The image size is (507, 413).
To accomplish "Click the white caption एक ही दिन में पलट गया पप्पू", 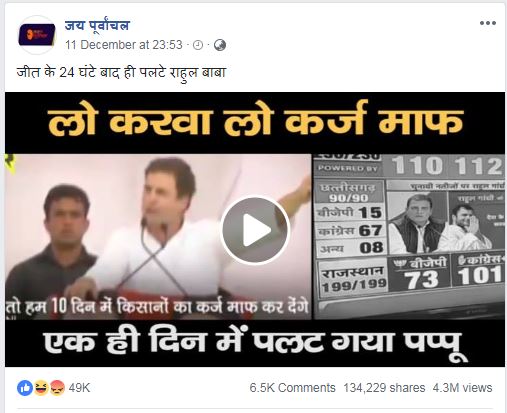I will pos(255,344).
